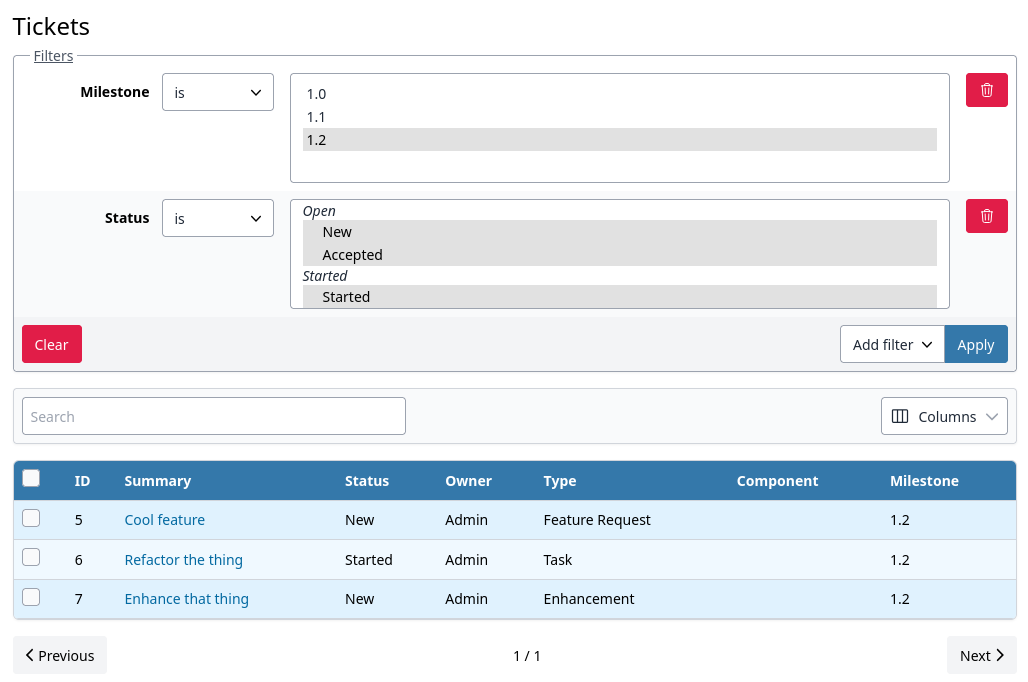Toggle the New status option
The width and height of the screenshot is (1028, 682).
(x=620, y=232)
